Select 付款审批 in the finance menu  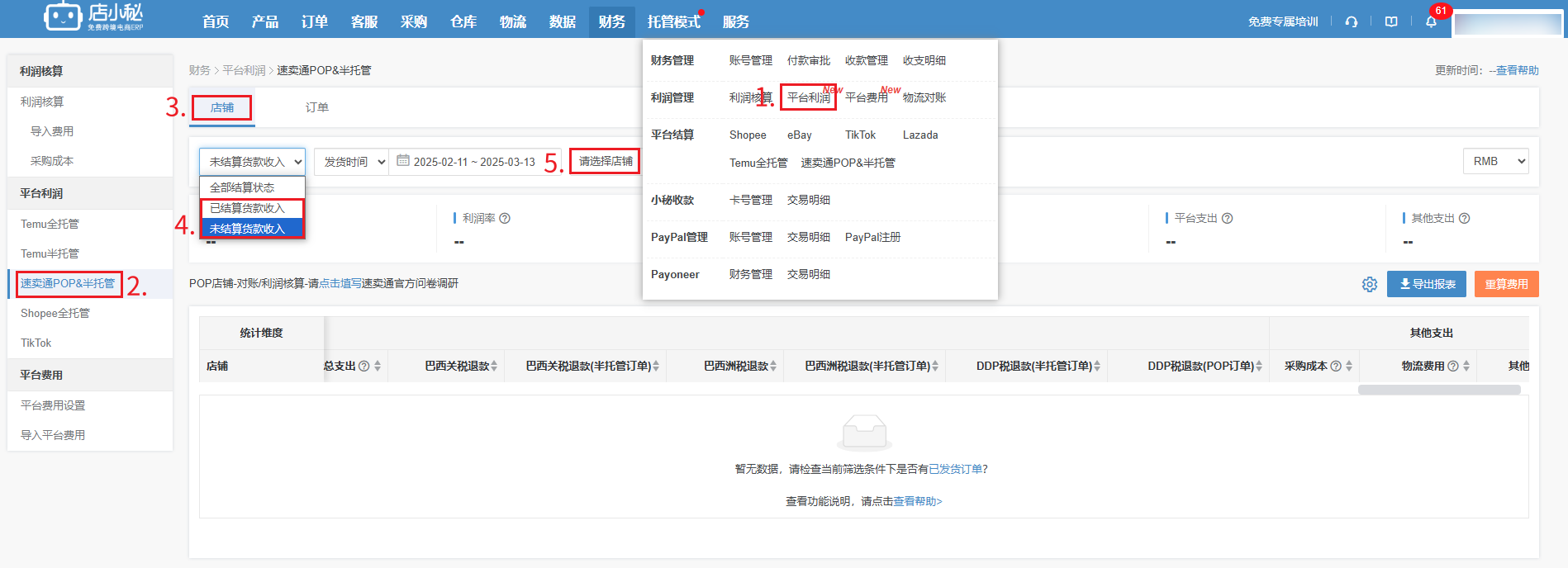click(x=809, y=60)
